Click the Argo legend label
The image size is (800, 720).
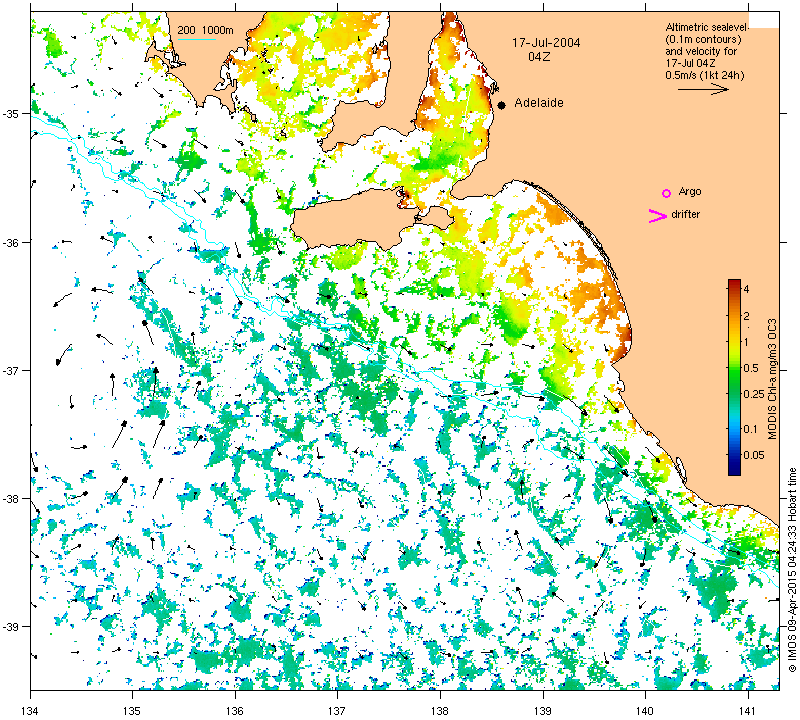tap(690, 192)
